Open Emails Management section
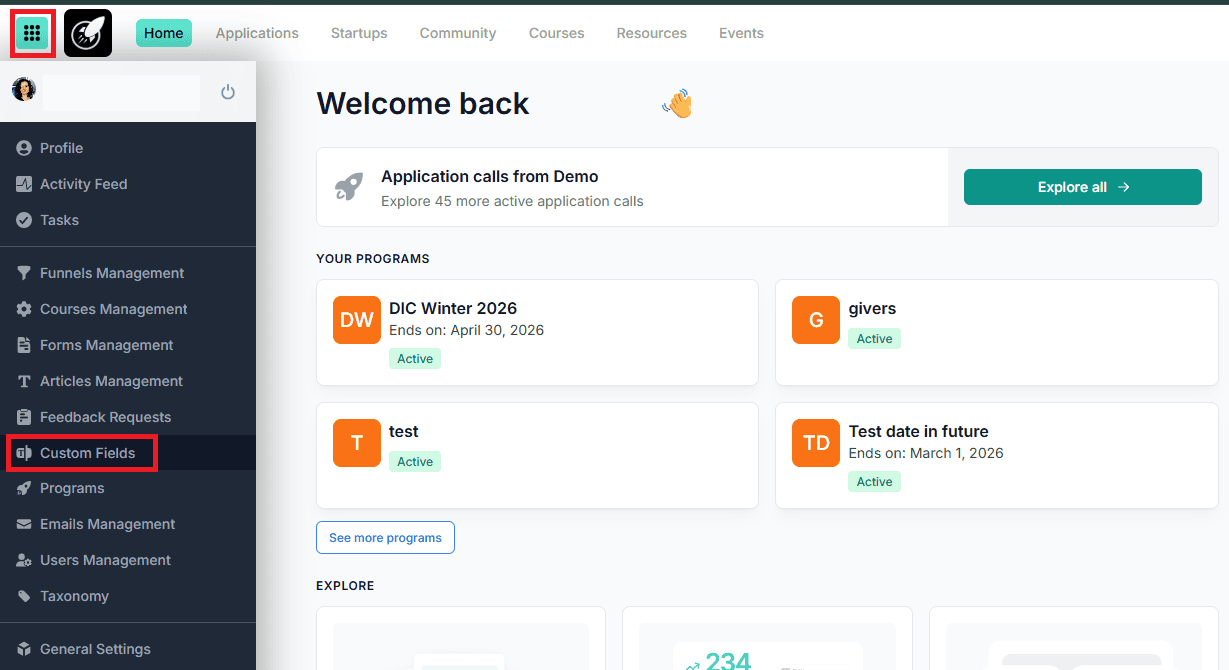The image size is (1229, 670). coord(107,524)
